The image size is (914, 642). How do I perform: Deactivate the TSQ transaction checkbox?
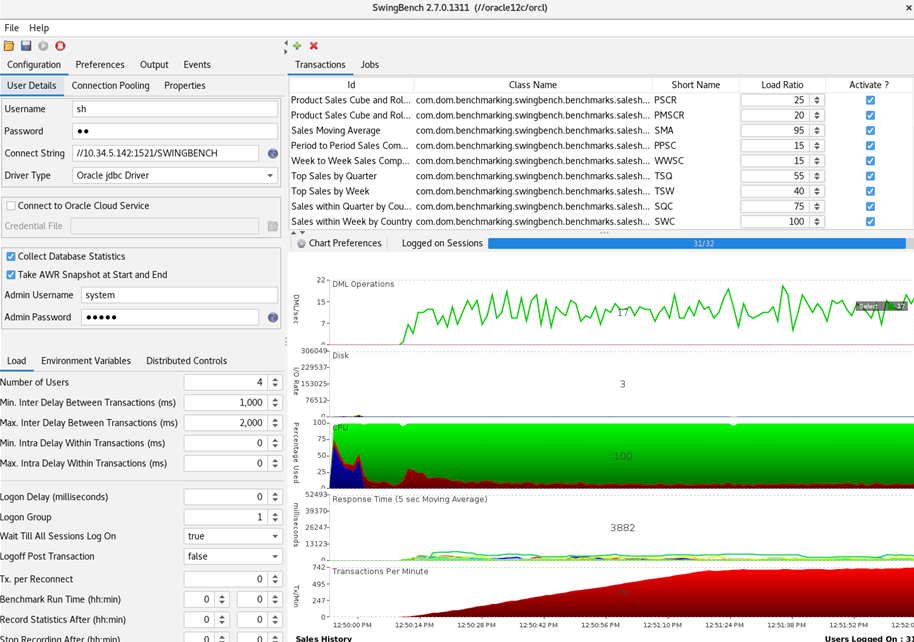click(870, 176)
